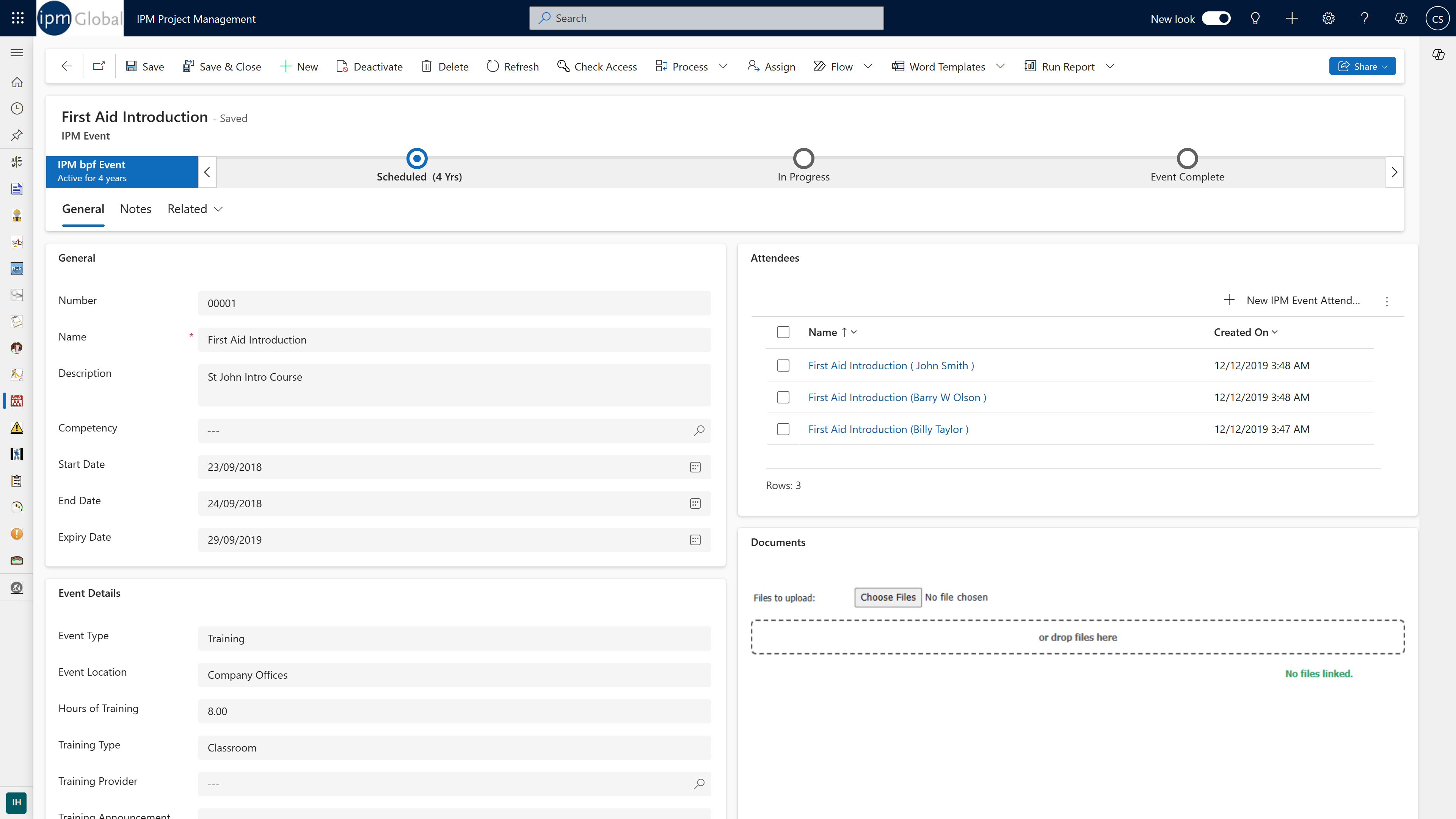Open Expiry Date calendar picker

pyautogui.click(x=695, y=540)
